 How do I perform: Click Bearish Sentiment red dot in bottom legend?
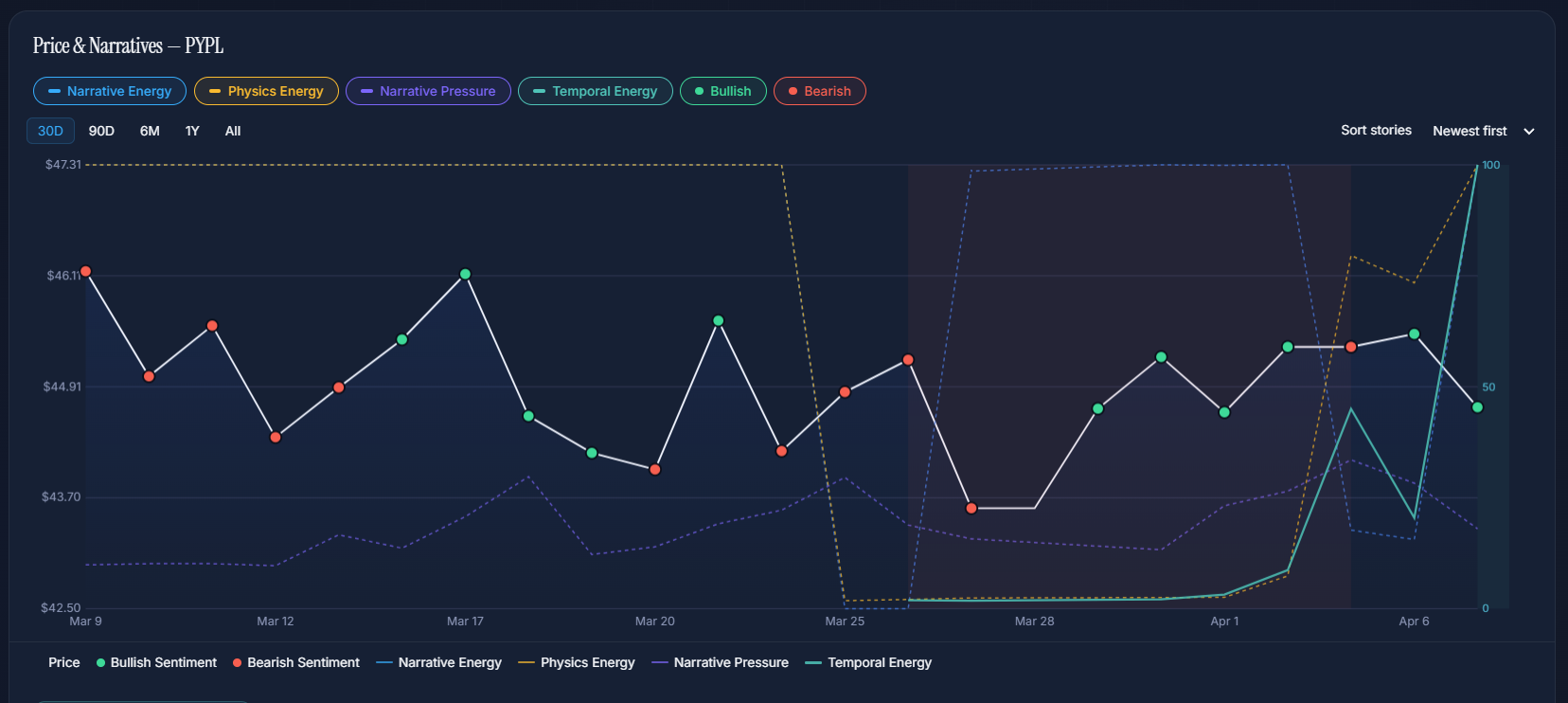[238, 663]
